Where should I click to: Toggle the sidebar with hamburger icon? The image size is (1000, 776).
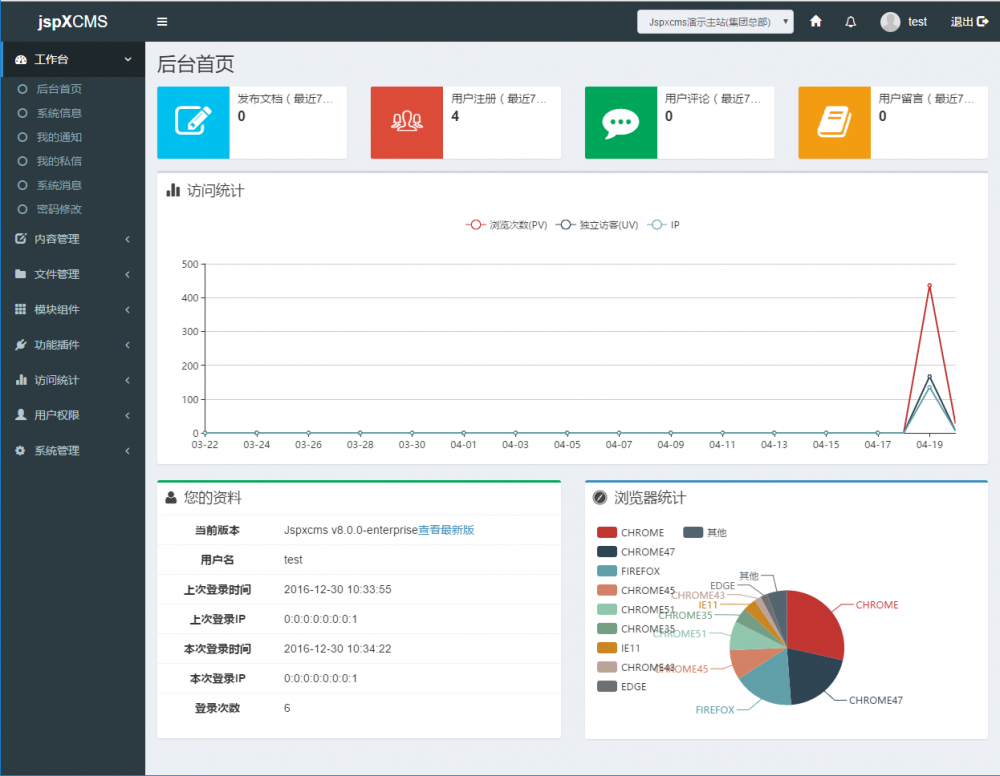(161, 21)
